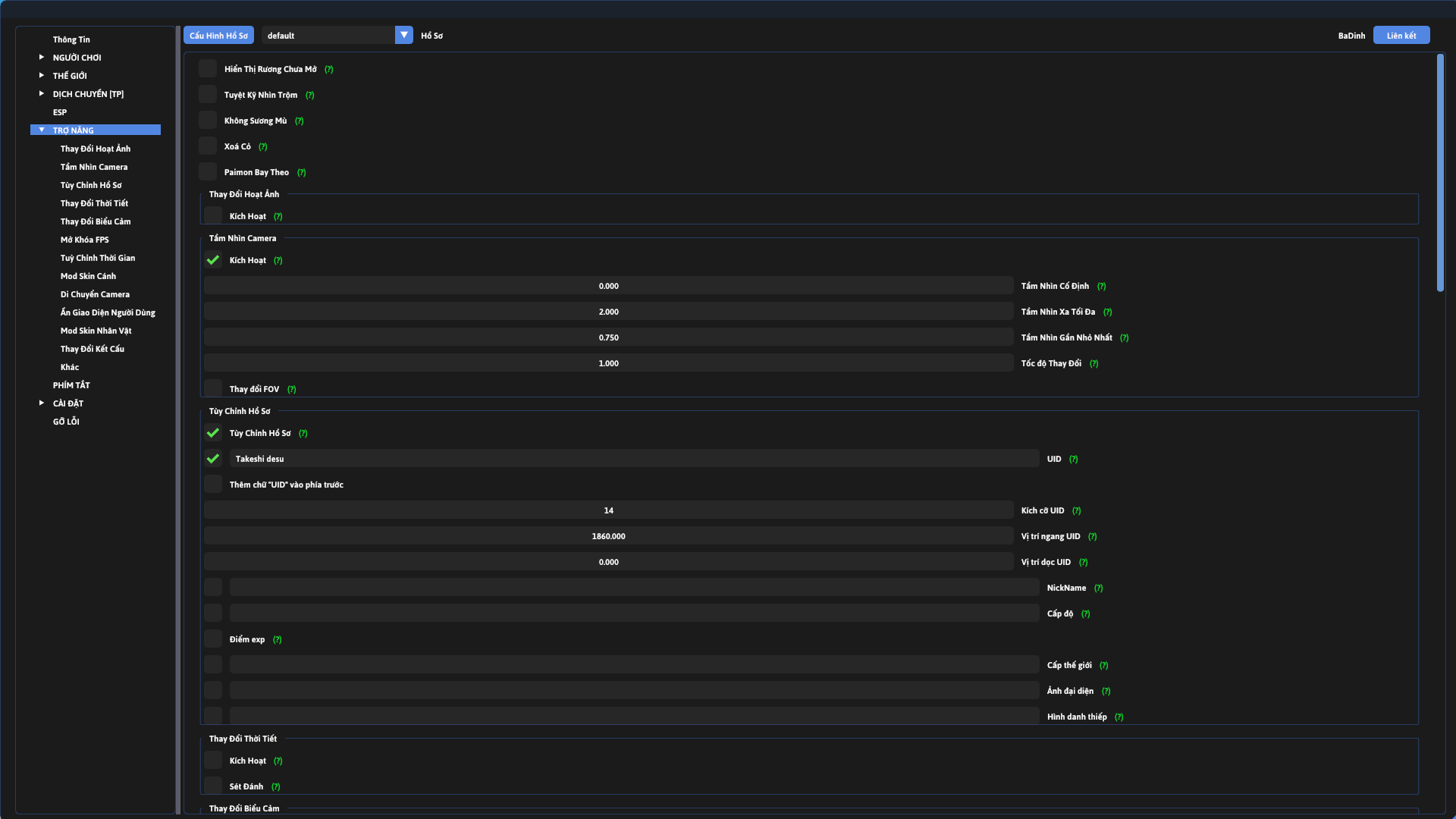Toggle the Thay đổi FOV checkbox
This screenshot has height=819, width=1456.
pyautogui.click(x=213, y=389)
